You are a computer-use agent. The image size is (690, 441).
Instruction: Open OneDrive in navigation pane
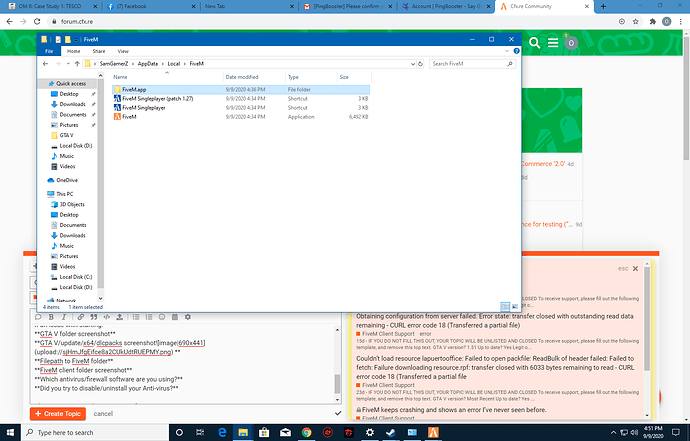[67, 180]
